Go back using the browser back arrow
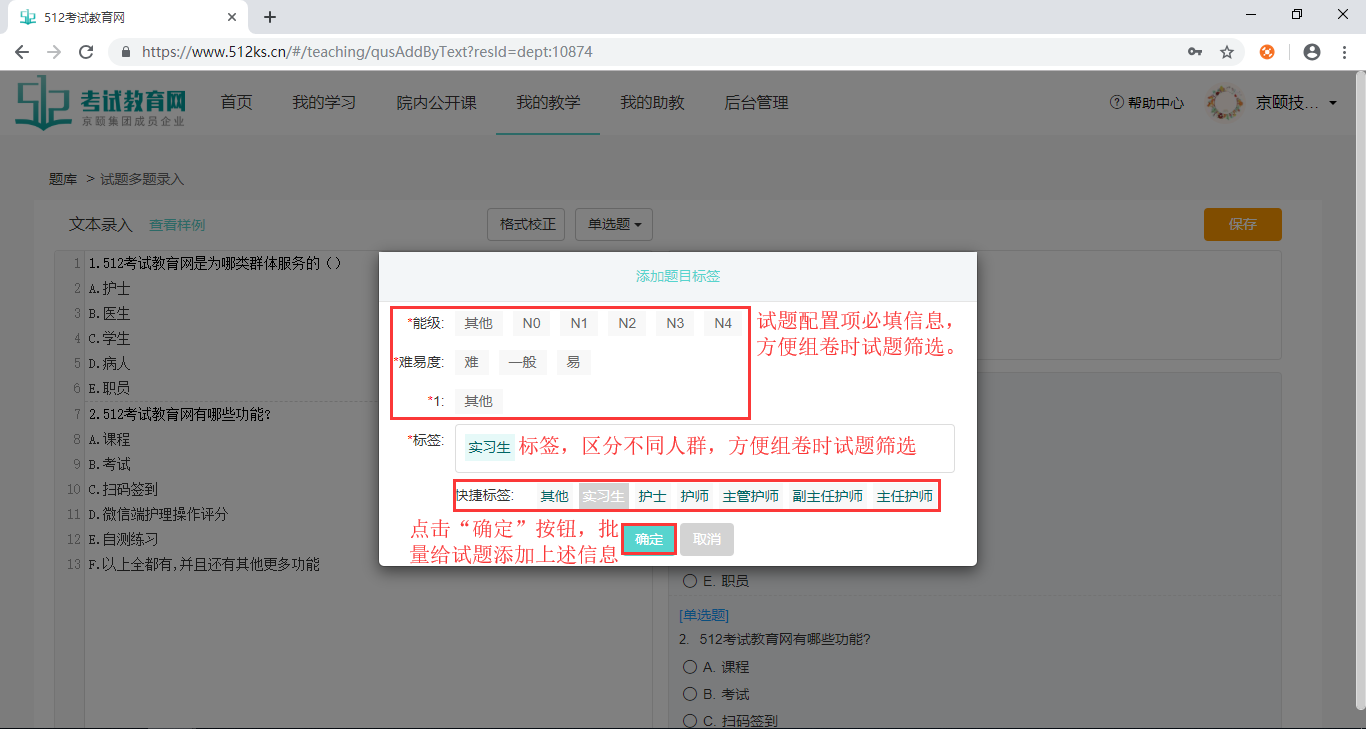 click(x=22, y=52)
